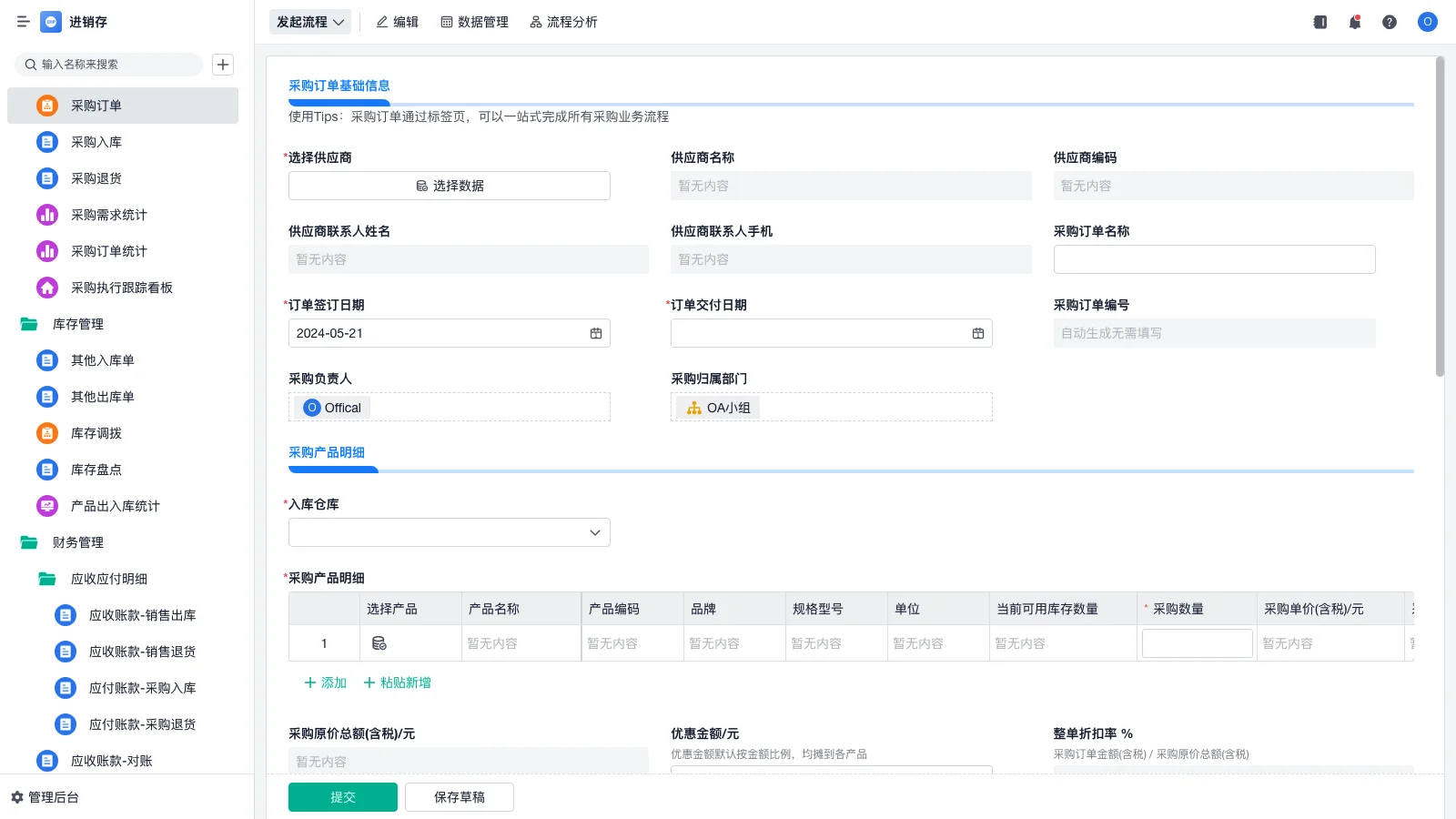Collapse the 财务管理 folder
Image resolution: width=1456 pixels, height=819 pixels.
tap(29, 542)
